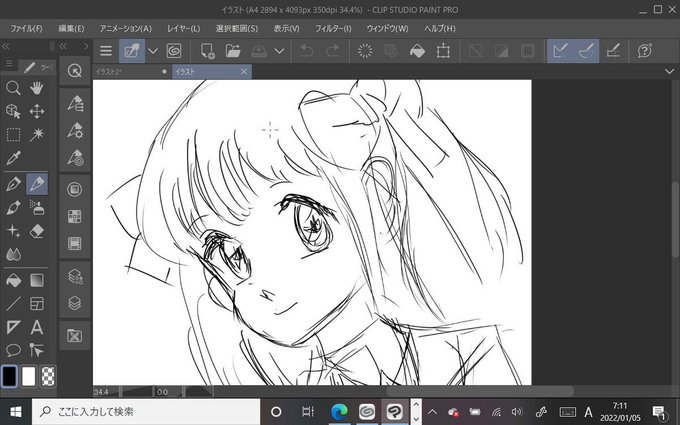Image resolution: width=680 pixels, height=425 pixels.
Task: Expand dropdown next to CLIP STUDIO button
Action: coord(153,51)
